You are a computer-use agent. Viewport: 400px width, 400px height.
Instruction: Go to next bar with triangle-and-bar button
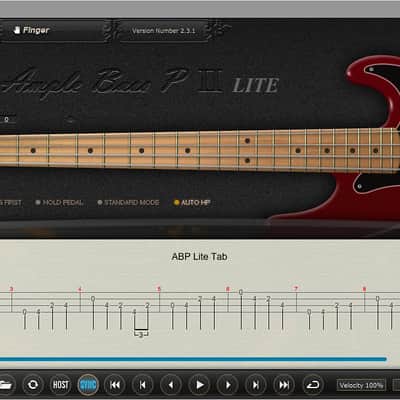[x=256, y=385]
